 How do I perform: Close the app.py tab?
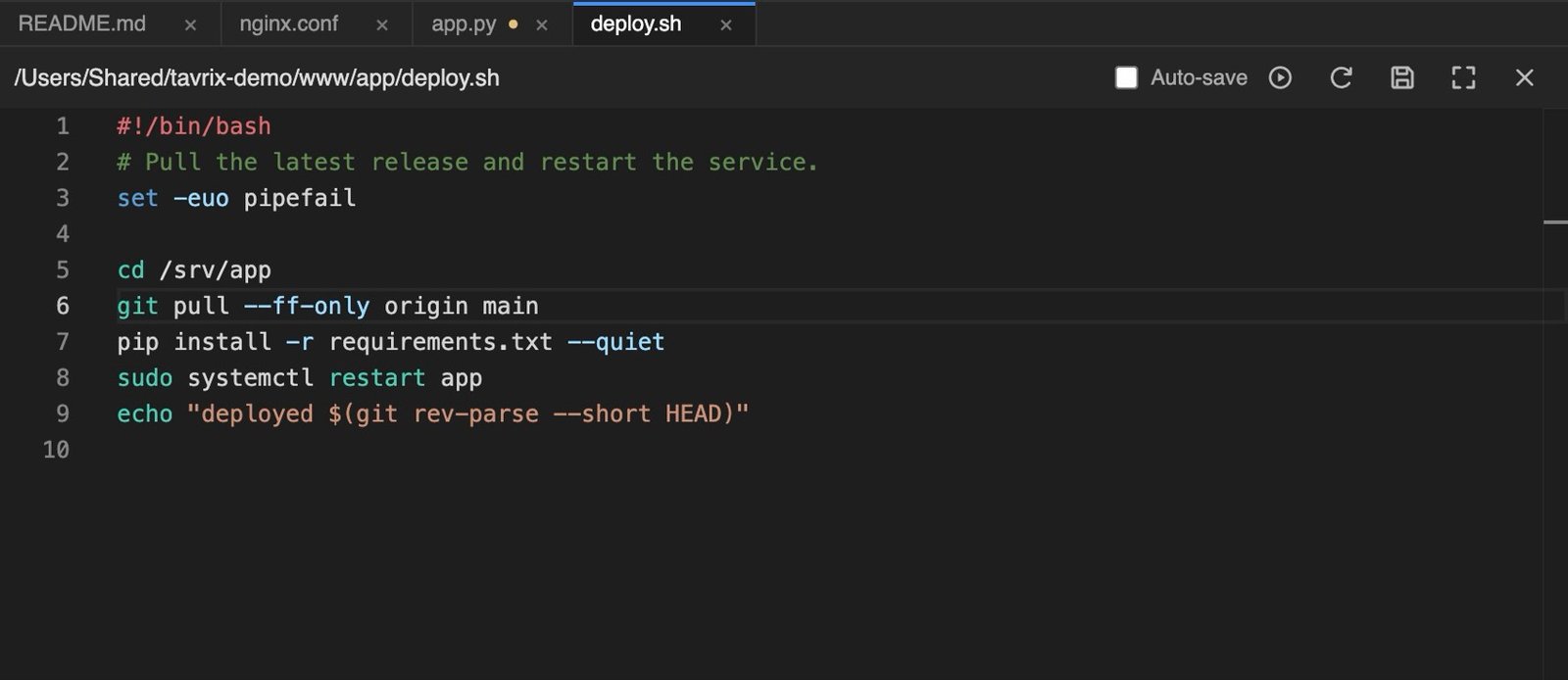(x=542, y=25)
